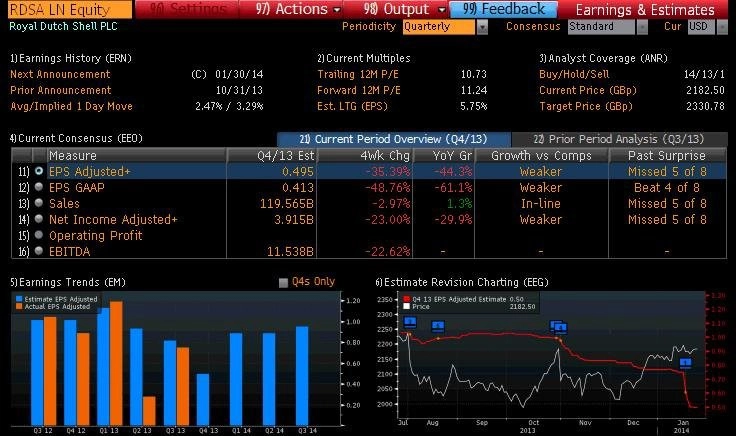The image size is (736, 436).
Task: Click the orange Actual EPS Adjusted swatch
Action: [19, 306]
